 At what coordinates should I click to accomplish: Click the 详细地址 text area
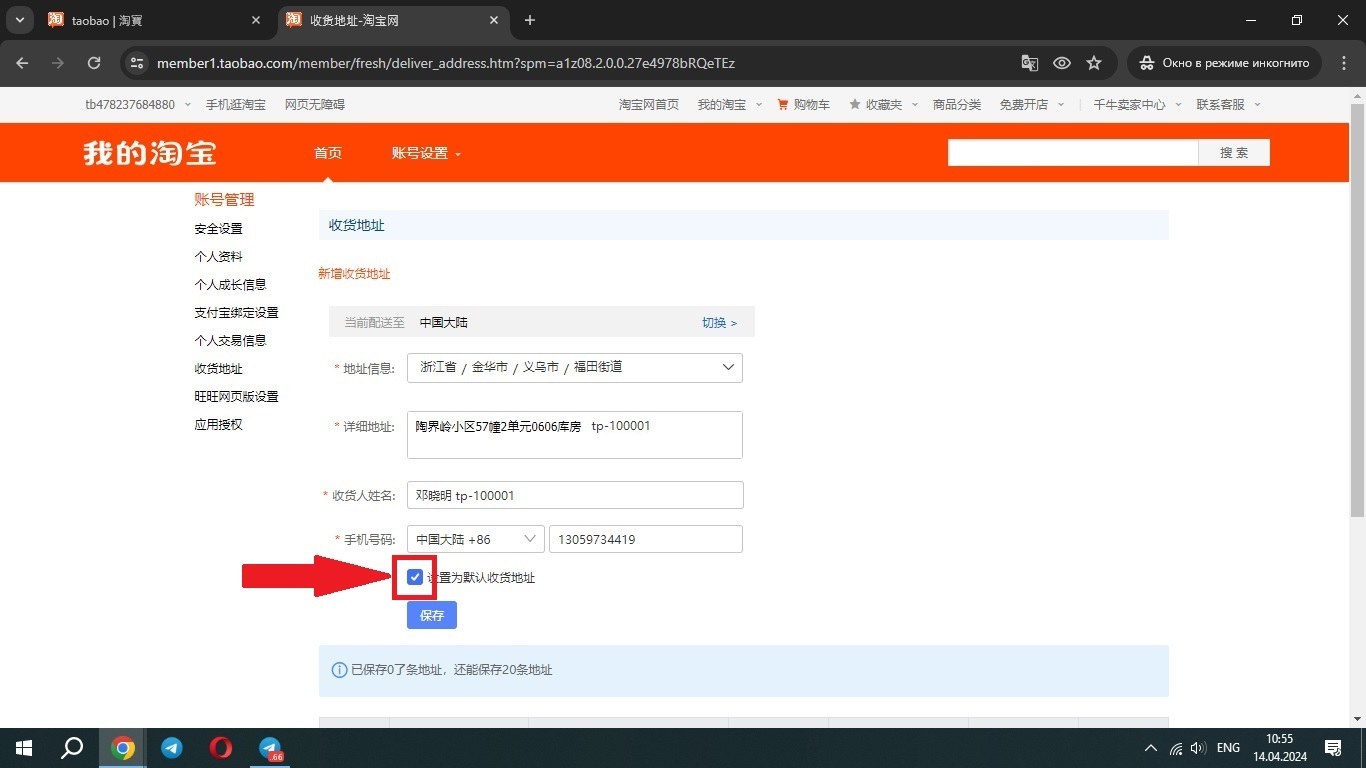(x=575, y=435)
